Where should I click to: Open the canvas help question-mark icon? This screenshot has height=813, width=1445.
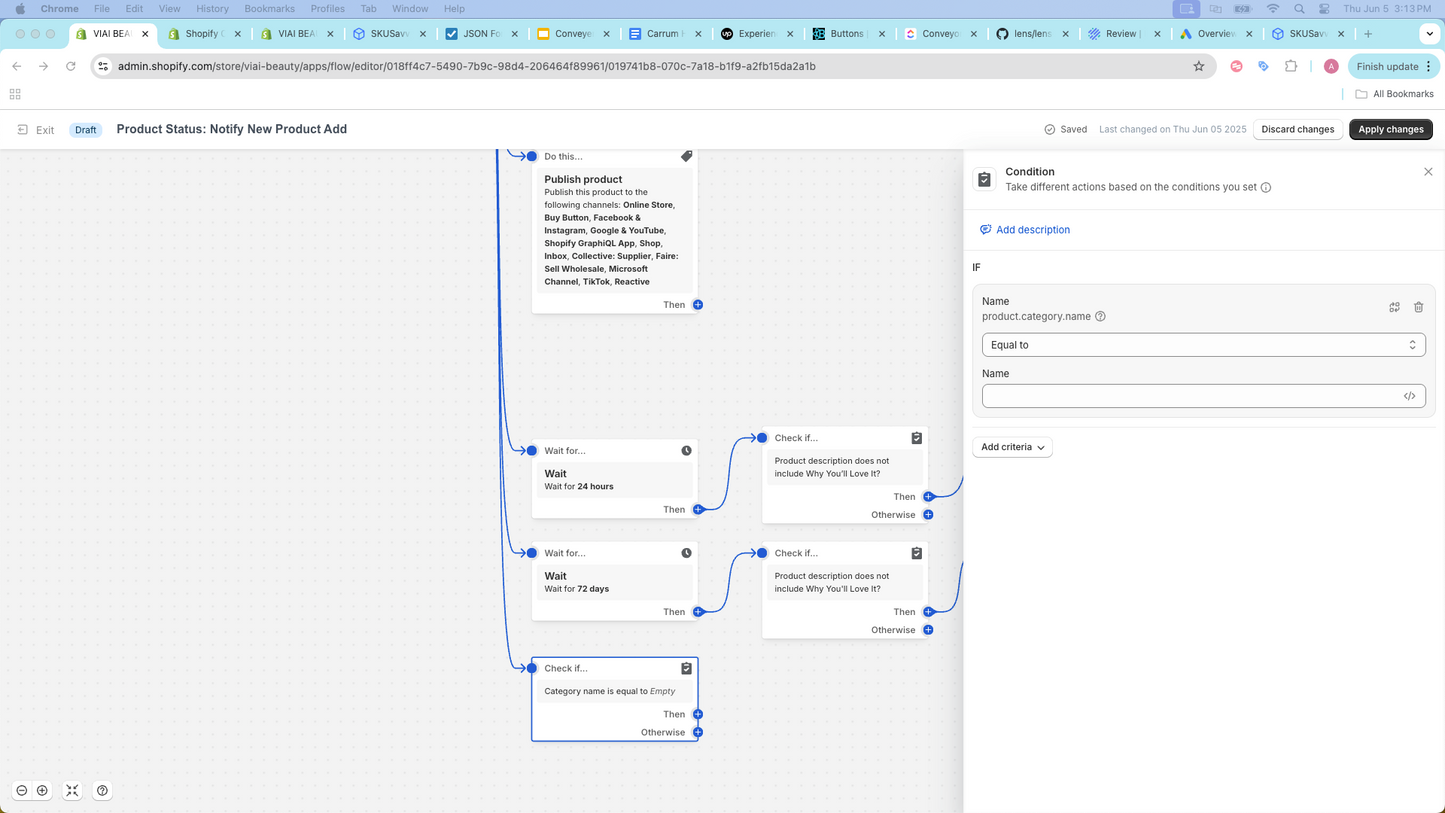coord(102,790)
